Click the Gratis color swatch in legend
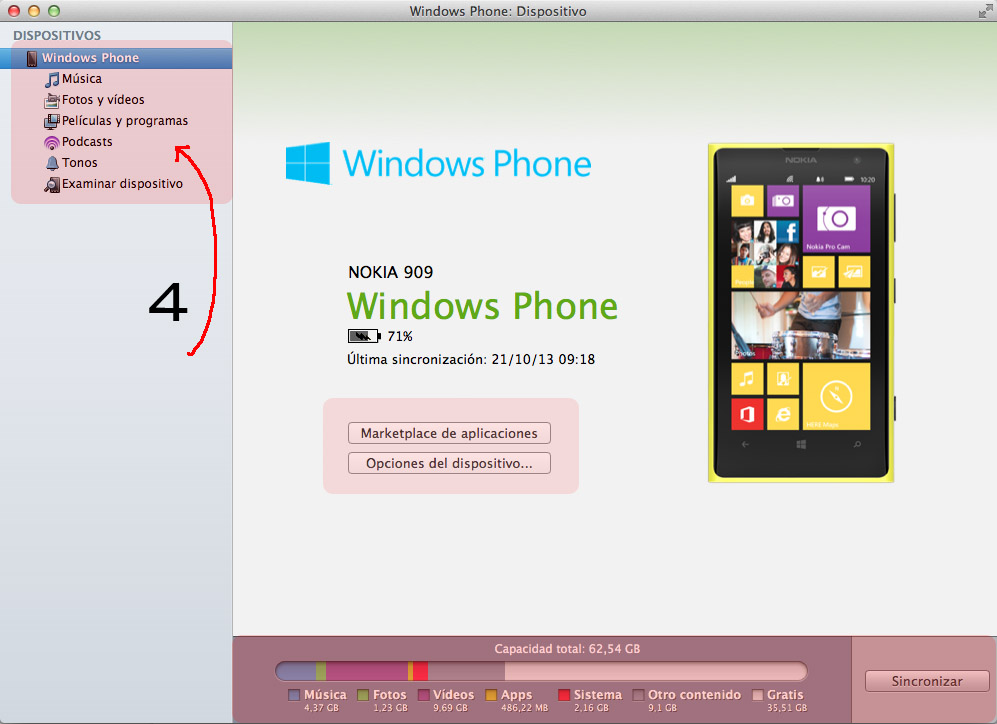The height and width of the screenshot is (724, 997). point(757,695)
